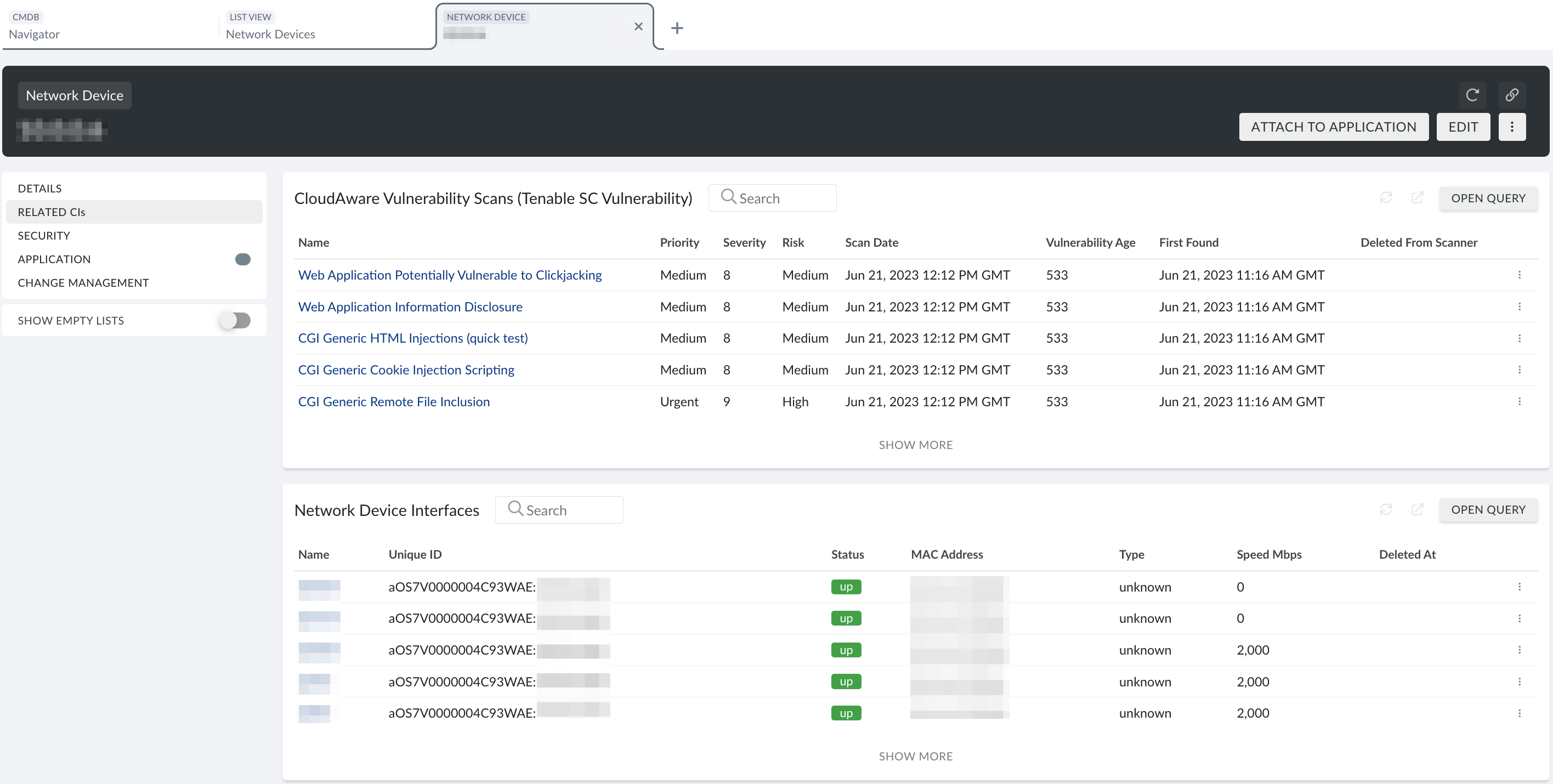Image resolution: width=1553 pixels, height=784 pixels.
Task: Select CHANGE MANAGEMENT in the sidebar
Action: (x=83, y=282)
